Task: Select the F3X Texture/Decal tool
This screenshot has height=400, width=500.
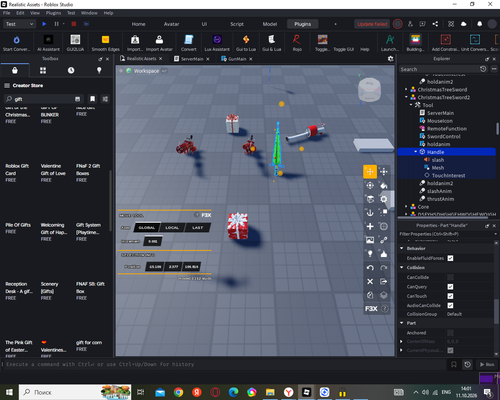Action: click(370, 240)
